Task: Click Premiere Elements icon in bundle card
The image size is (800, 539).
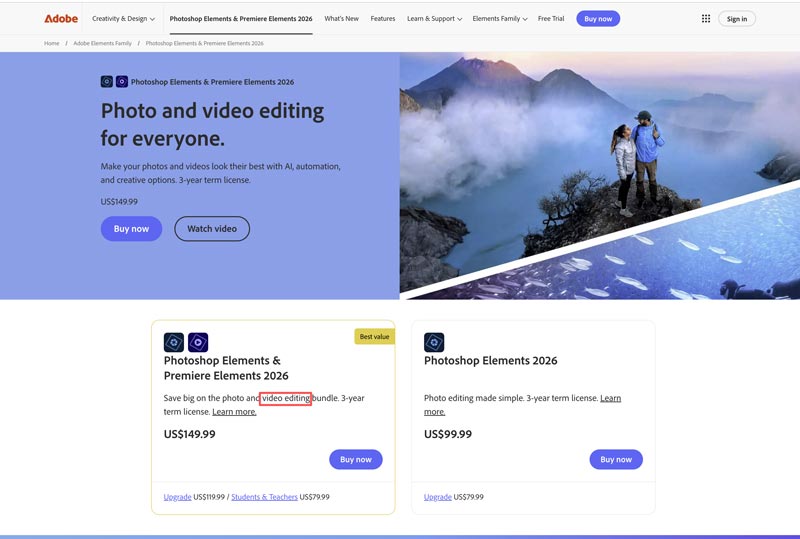Action: coord(198,342)
